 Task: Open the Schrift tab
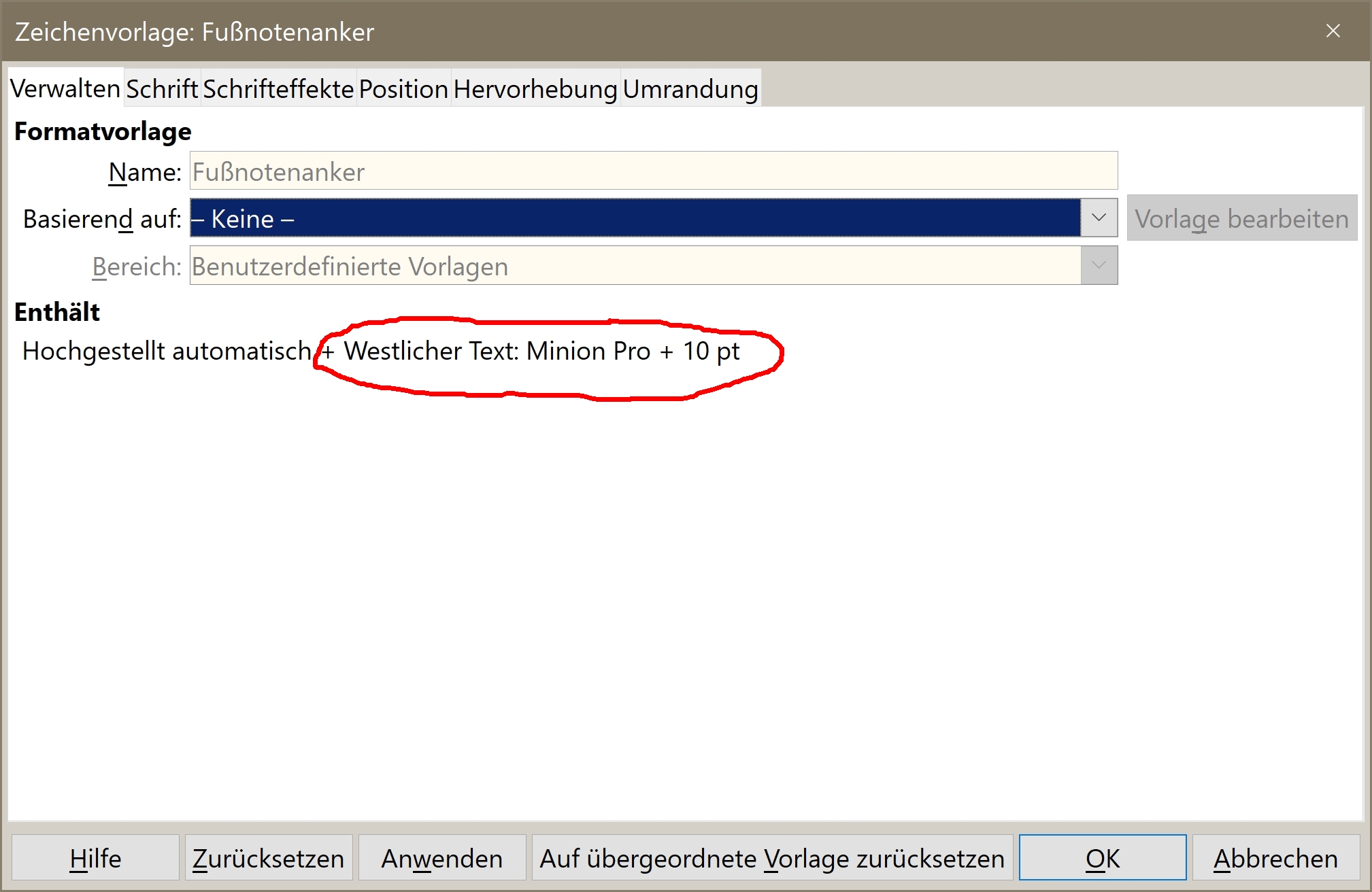pos(162,89)
